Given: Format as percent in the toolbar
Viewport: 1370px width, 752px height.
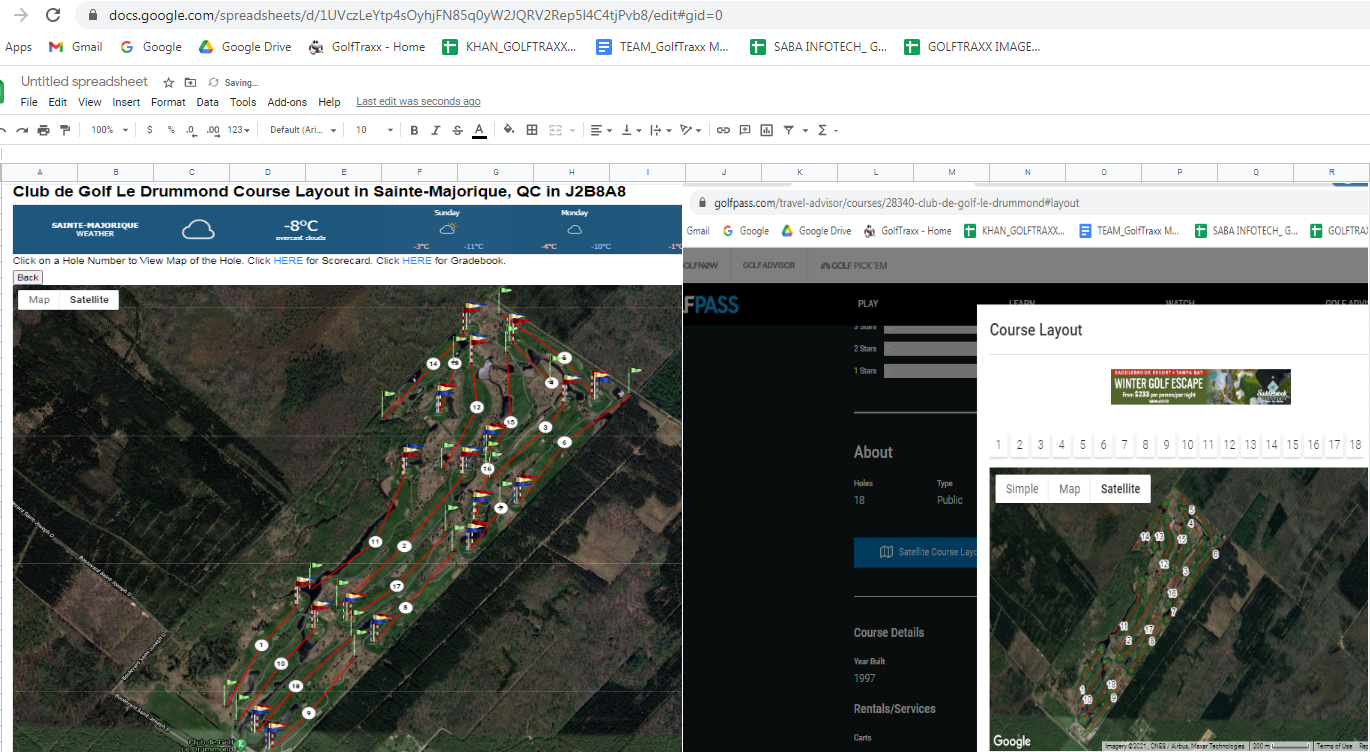Looking at the screenshot, I should (x=171, y=130).
